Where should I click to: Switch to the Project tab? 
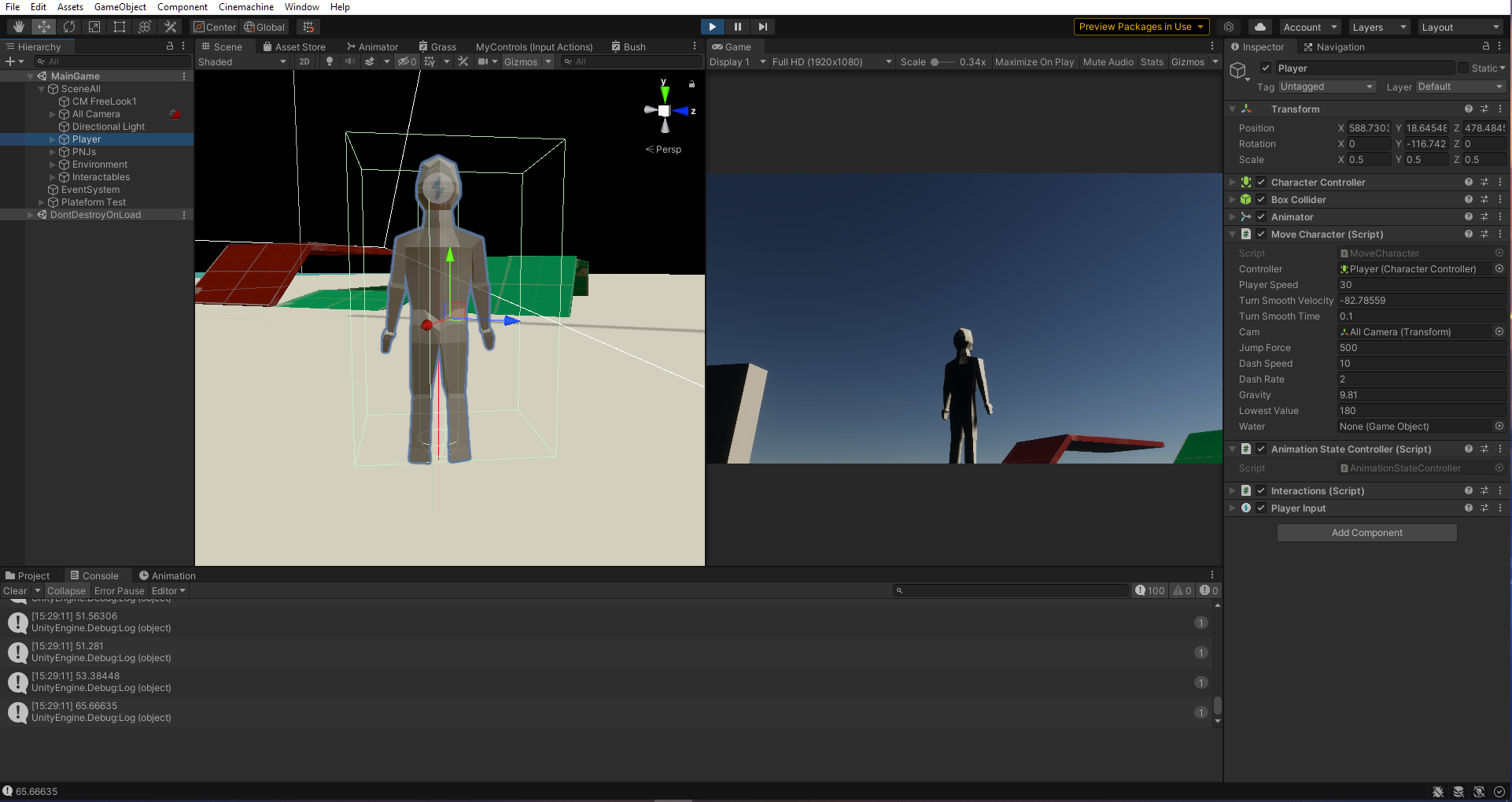pyautogui.click(x=28, y=575)
